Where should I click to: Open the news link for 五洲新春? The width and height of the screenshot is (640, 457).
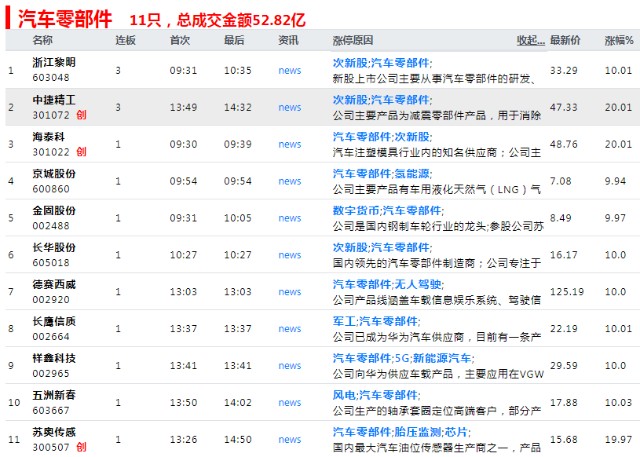(290, 403)
